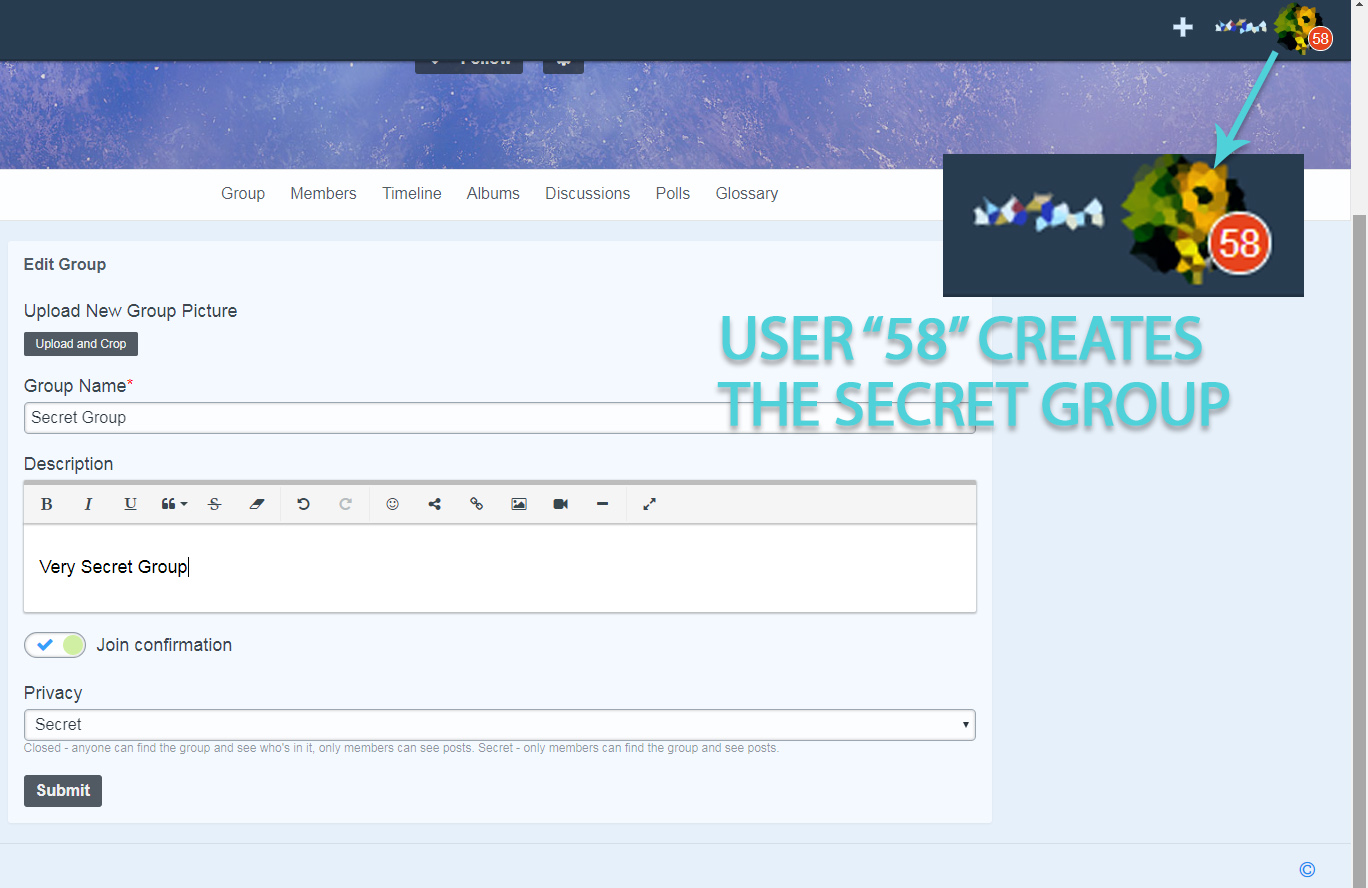Click the eraser clear formatting icon

pyautogui.click(x=256, y=504)
